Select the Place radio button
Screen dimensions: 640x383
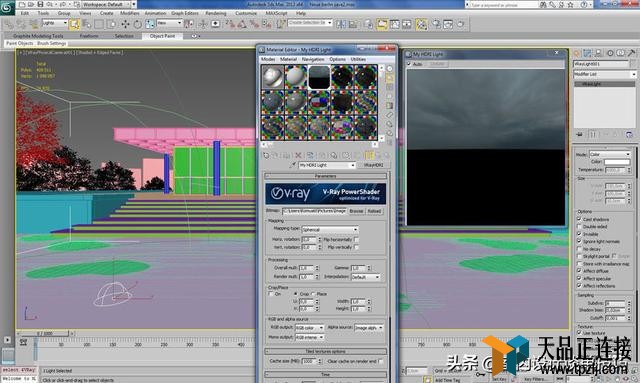click(x=313, y=294)
